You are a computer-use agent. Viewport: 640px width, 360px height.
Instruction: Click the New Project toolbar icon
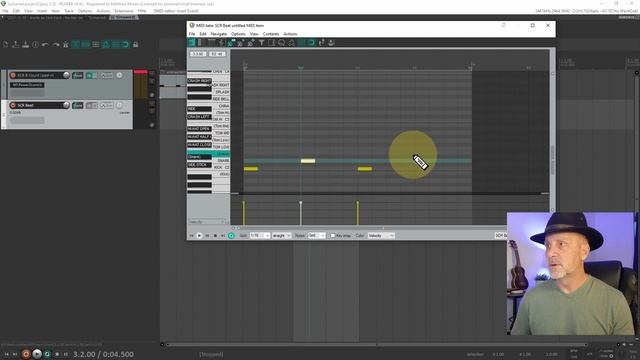pos(6,44)
